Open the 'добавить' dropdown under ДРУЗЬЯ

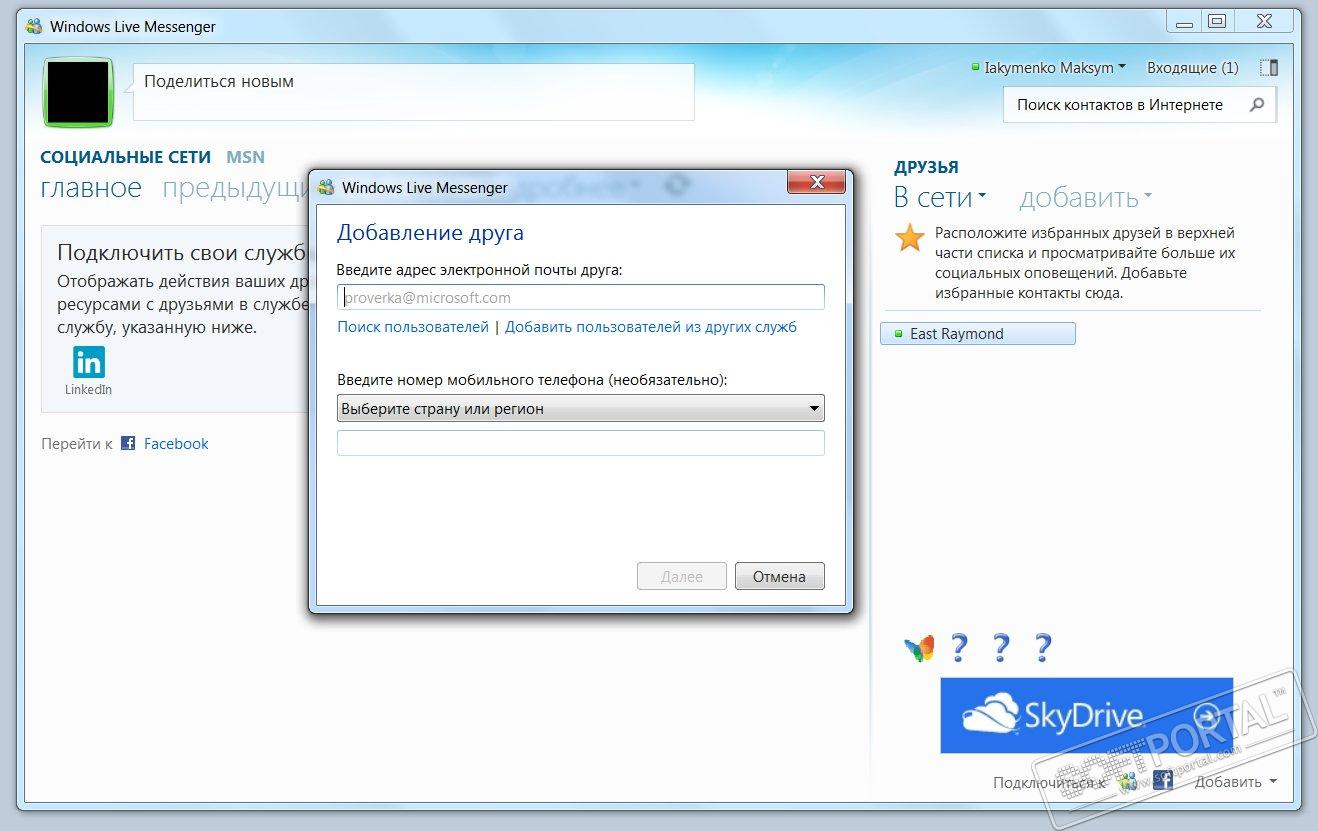pos(1085,198)
